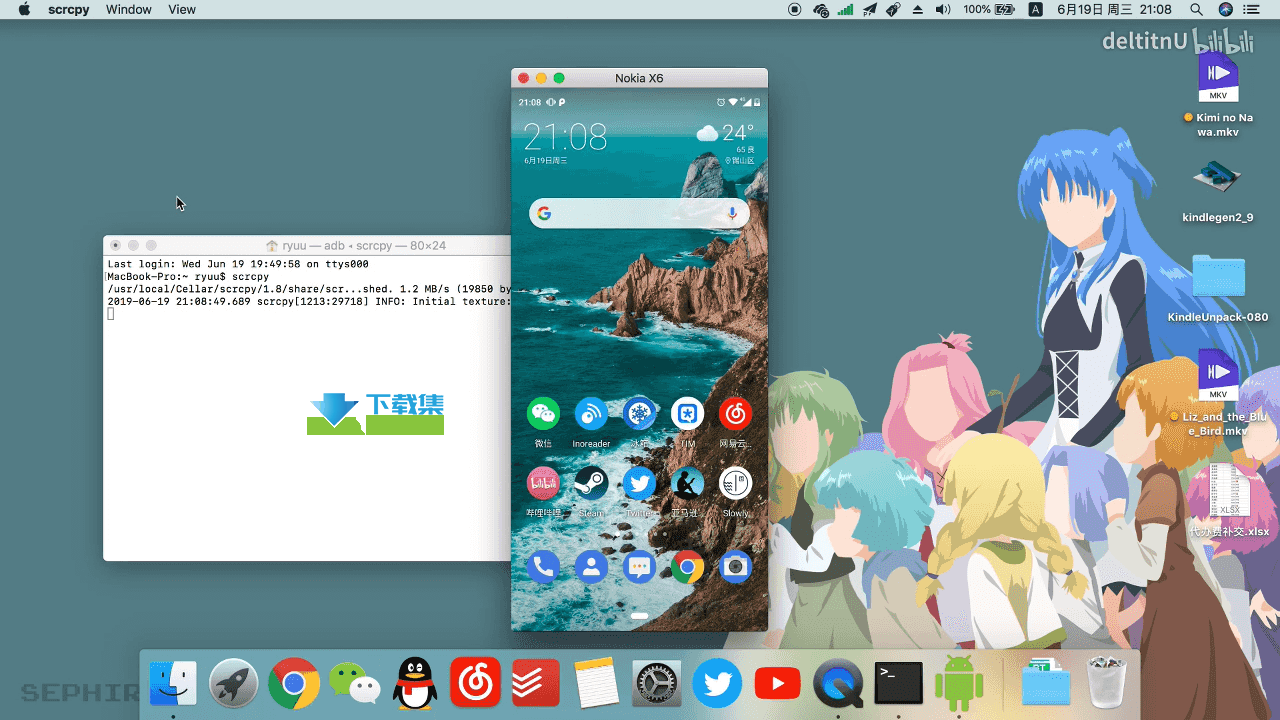
Task: Tap the weather widget showing 24°
Action: (x=725, y=143)
